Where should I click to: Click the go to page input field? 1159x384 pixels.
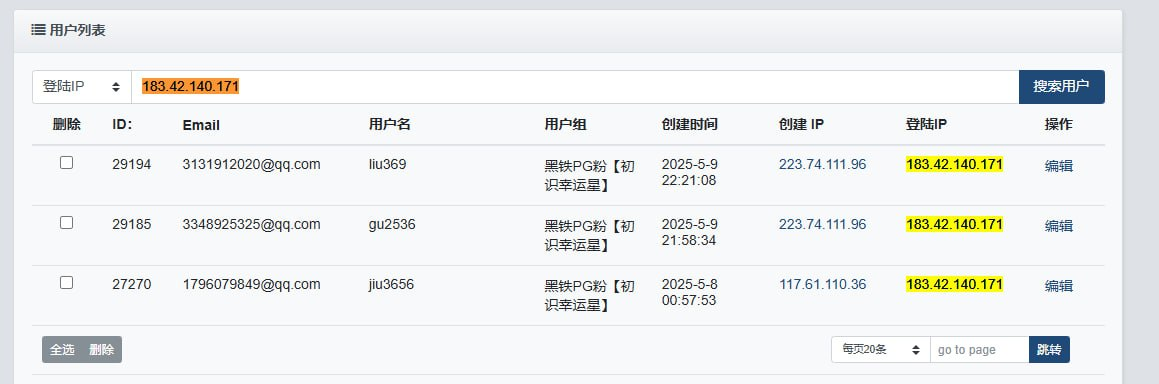979,350
